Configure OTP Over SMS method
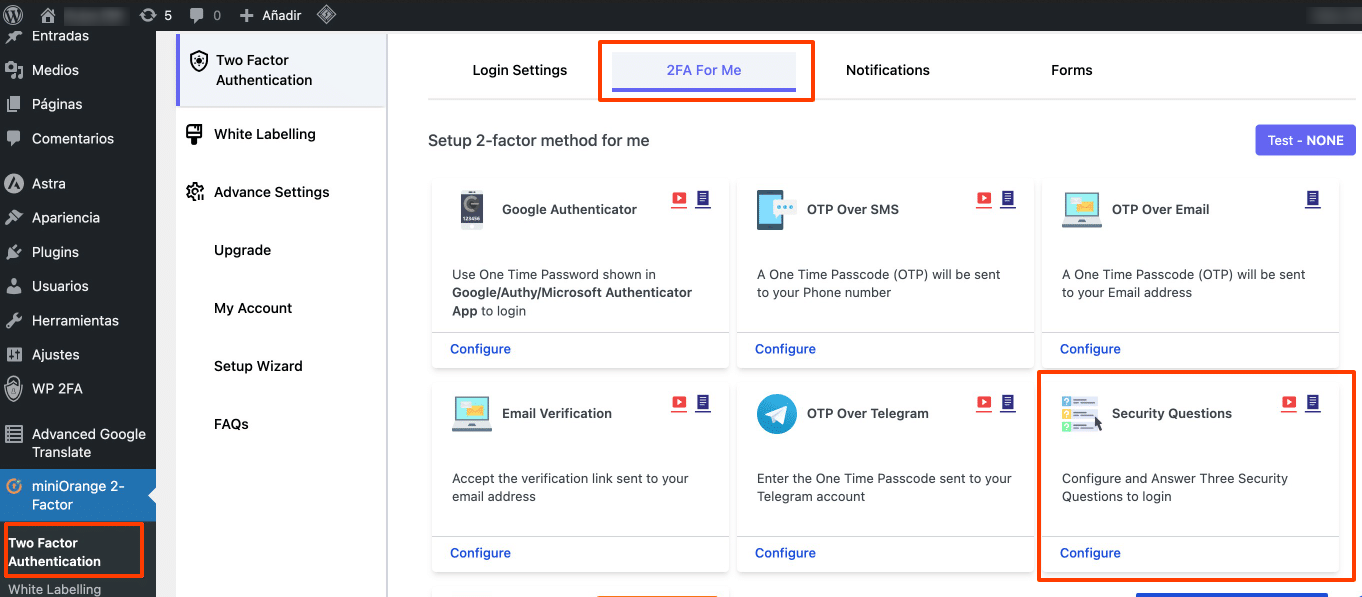 785,349
